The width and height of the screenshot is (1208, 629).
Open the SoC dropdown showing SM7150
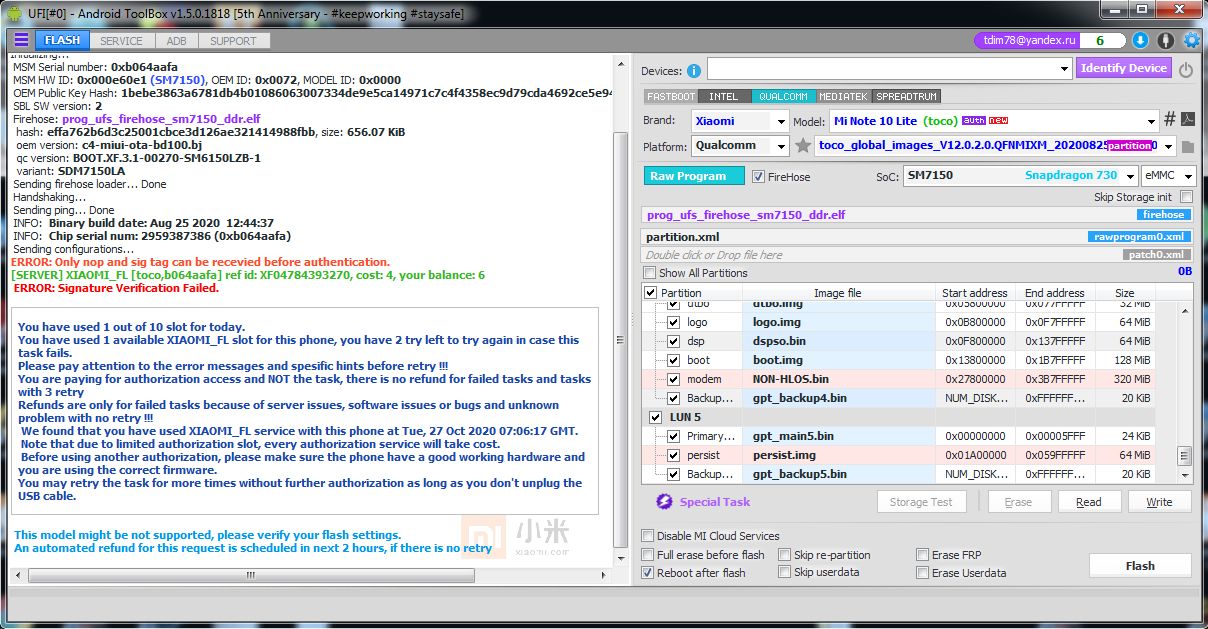[1129, 176]
